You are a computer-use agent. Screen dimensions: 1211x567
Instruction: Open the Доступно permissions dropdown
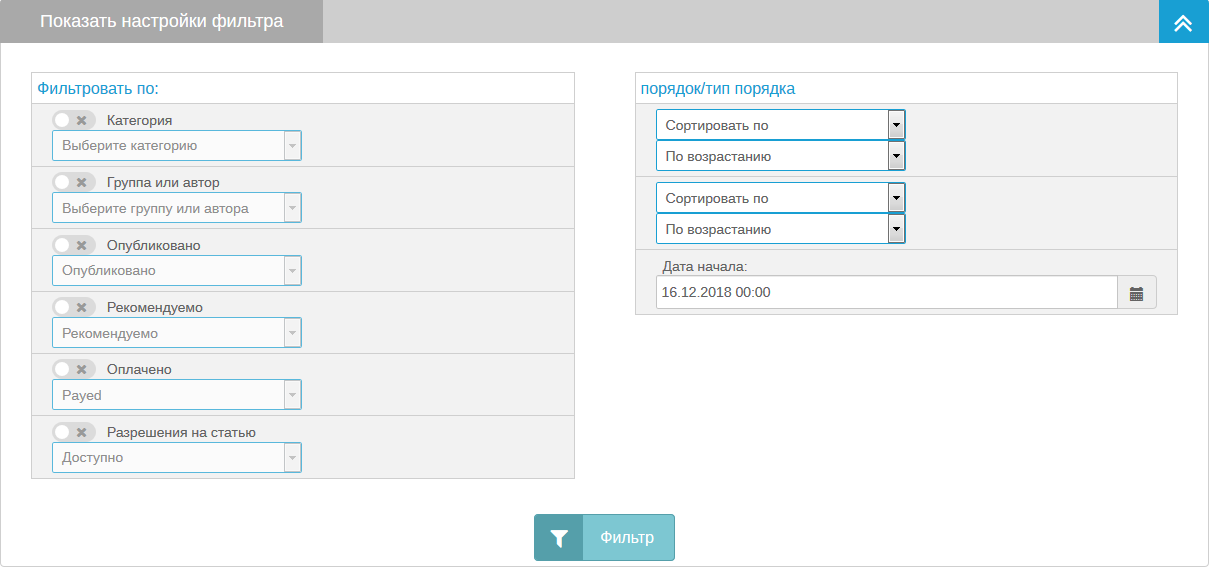[x=176, y=457]
